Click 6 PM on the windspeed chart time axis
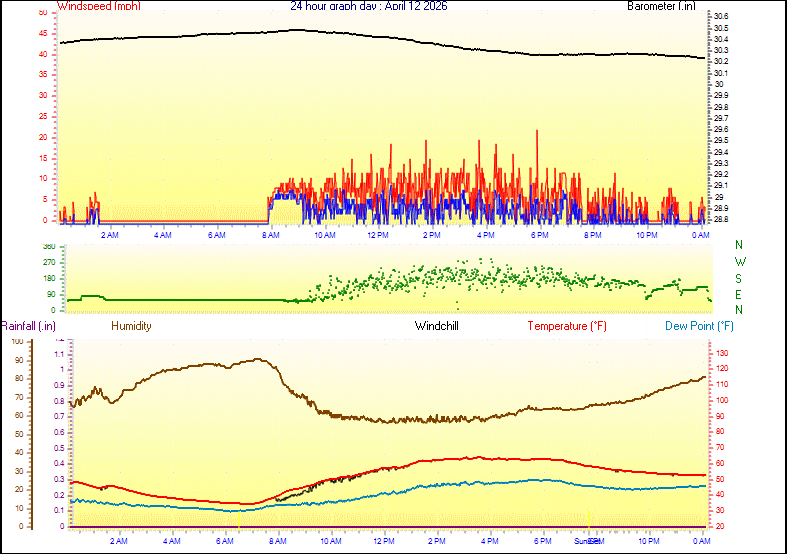Viewport: 798px width, 554px height. point(539,235)
